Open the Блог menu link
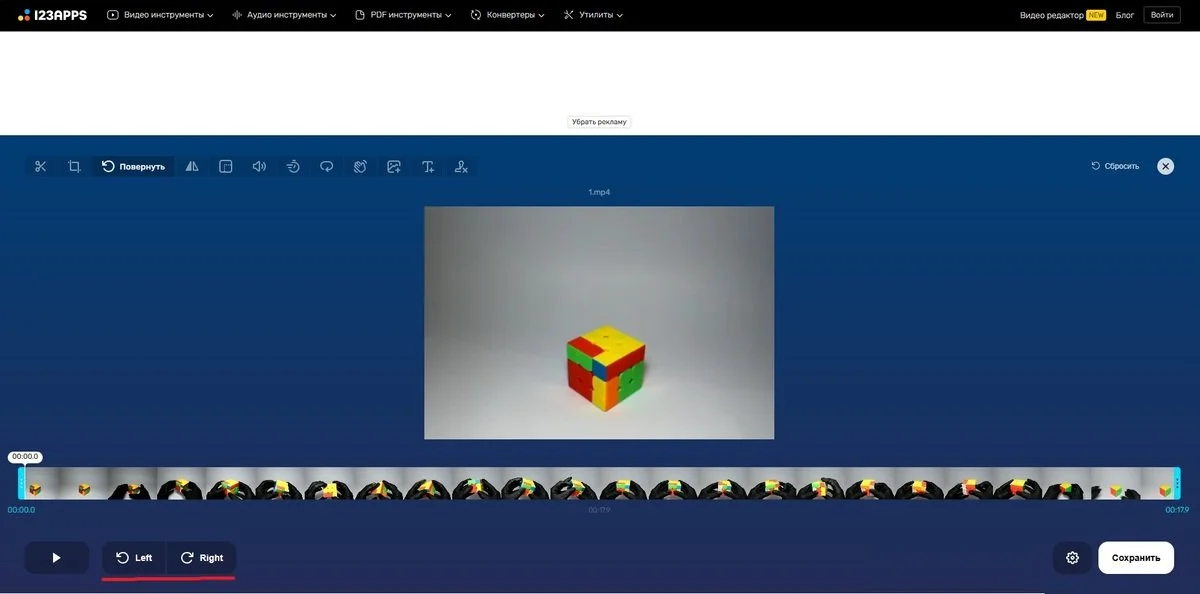1200x594 pixels. pos(1125,15)
